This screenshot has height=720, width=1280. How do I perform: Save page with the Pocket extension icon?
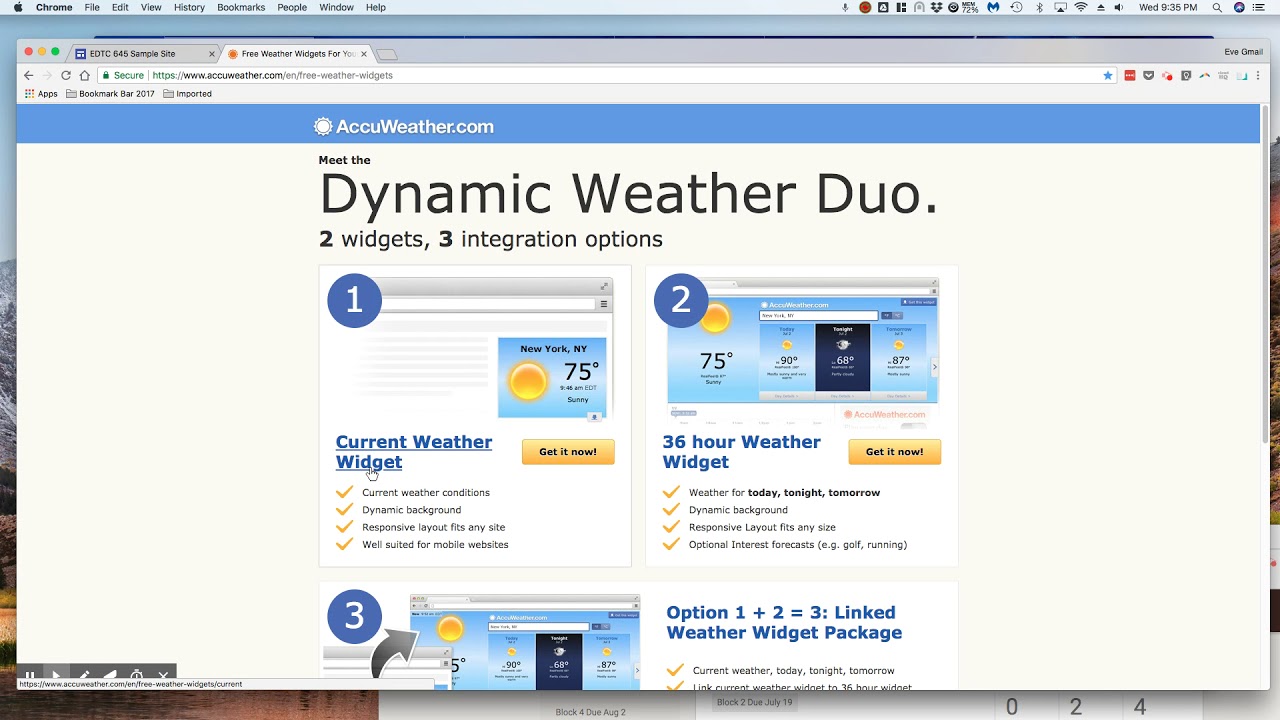coord(1149,75)
